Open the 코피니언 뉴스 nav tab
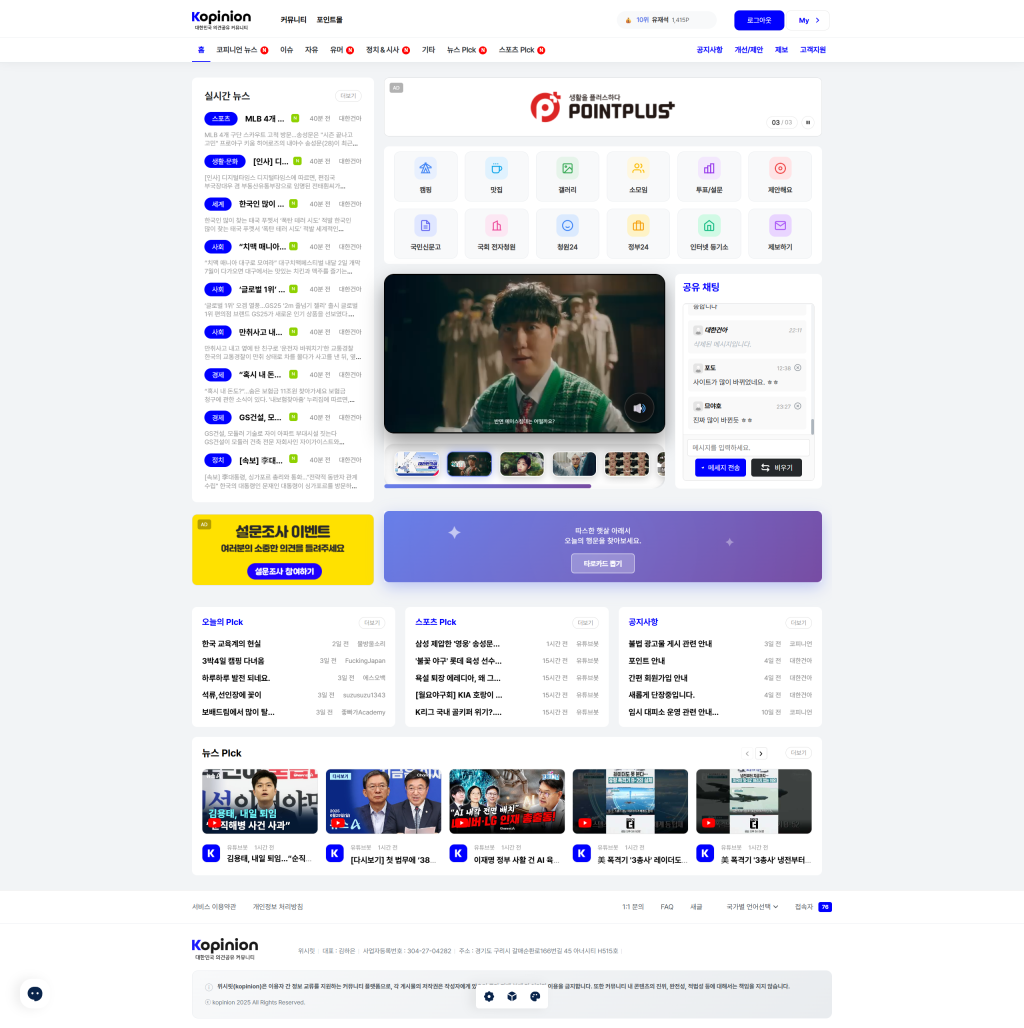1024x1028 pixels. pos(242,50)
